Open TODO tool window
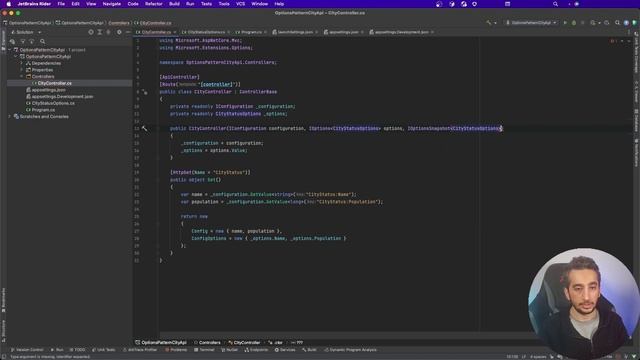 point(78,350)
